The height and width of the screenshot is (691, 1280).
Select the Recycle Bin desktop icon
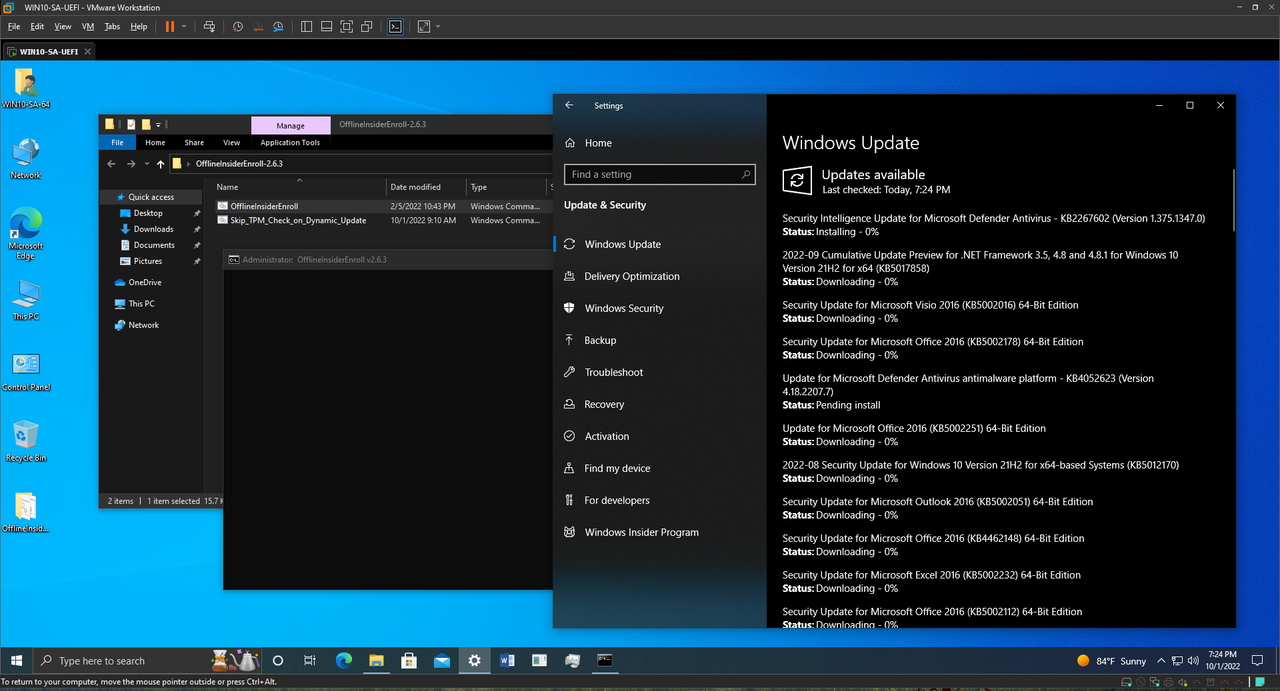(x=26, y=442)
